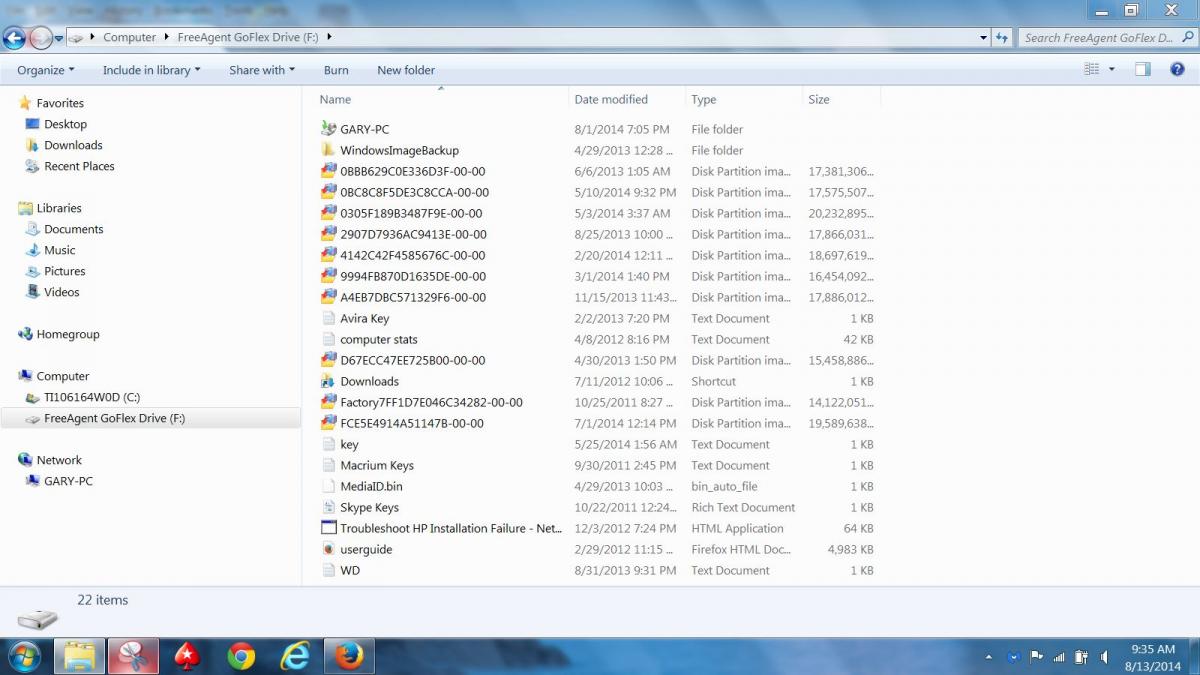Open Help with the question mark icon
1200x675 pixels.
1176,69
